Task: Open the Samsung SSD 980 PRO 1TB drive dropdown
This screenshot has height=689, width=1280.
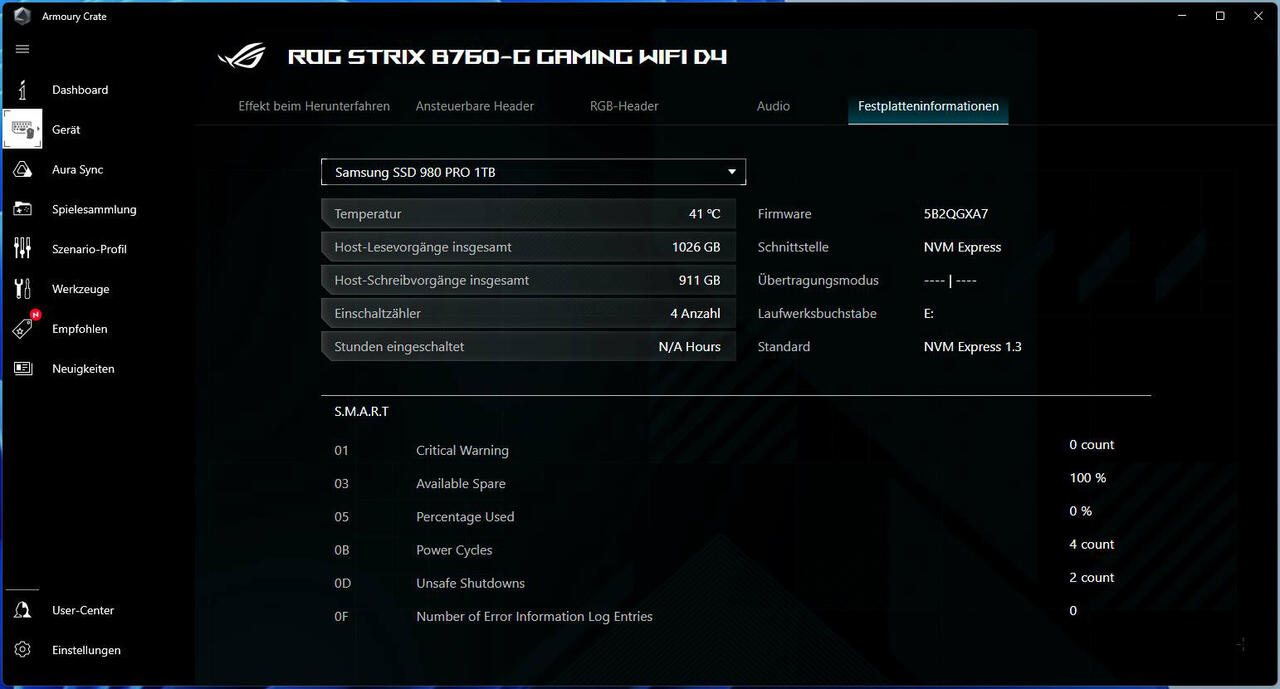Action: click(533, 172)
